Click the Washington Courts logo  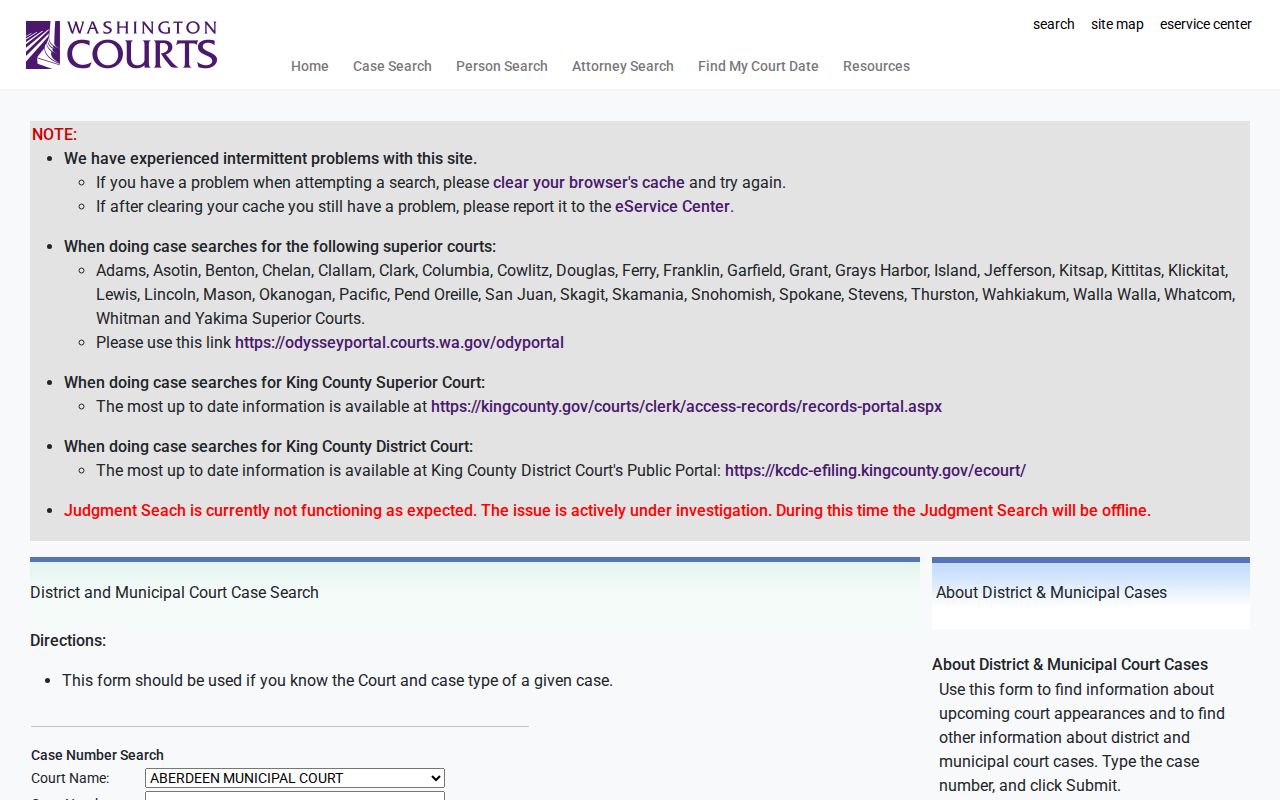121,45
